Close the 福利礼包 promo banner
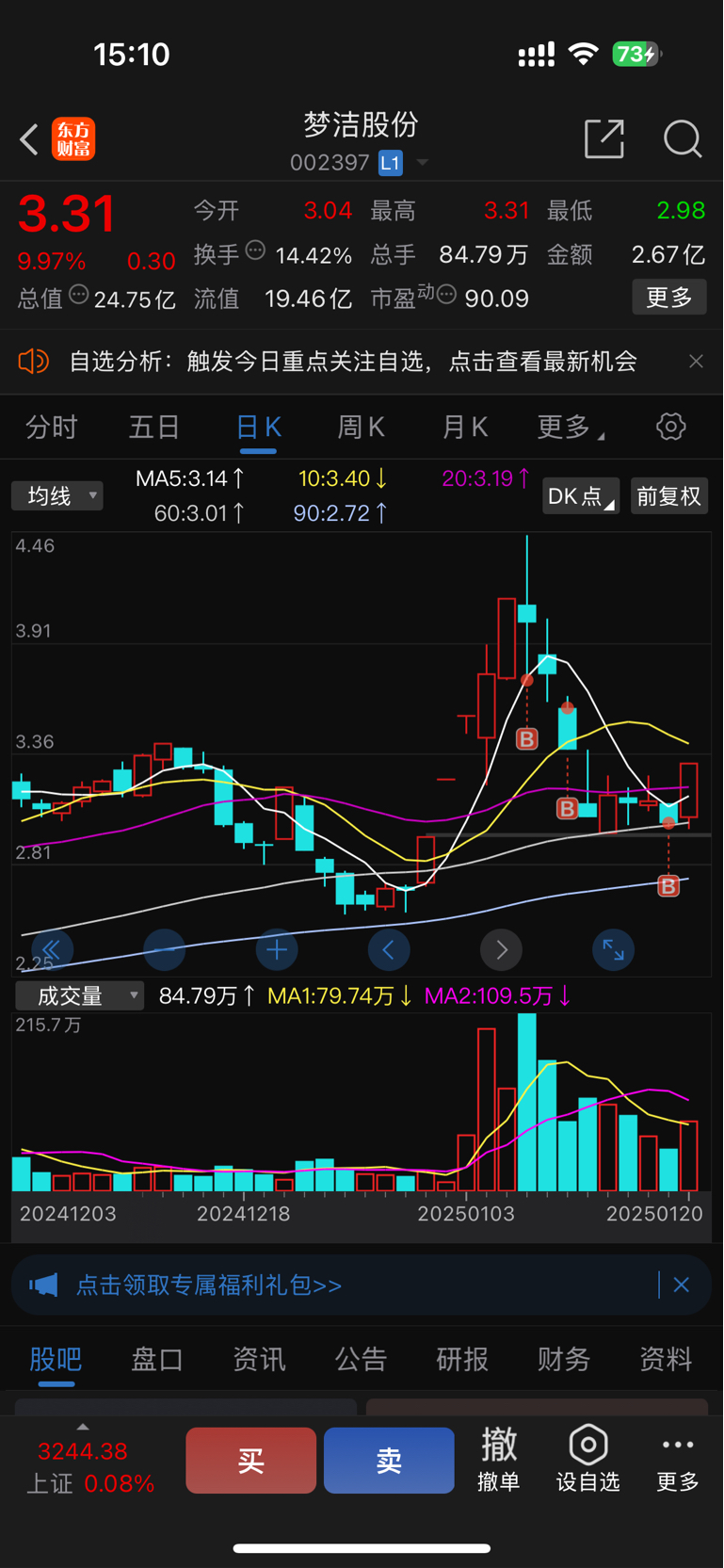This screenshot has height=1568, width=724. click(682, 1285)
